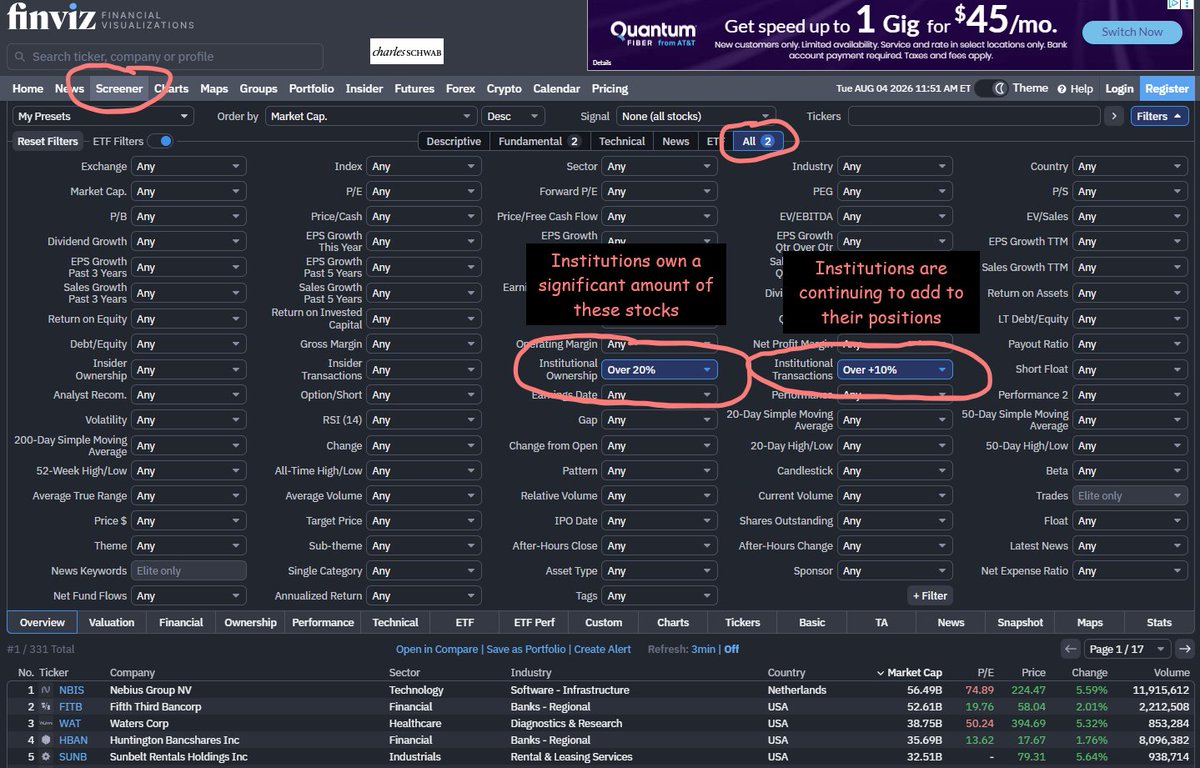Click the Login button
Screen dimensions: 1200x768
click(1119, 89)
